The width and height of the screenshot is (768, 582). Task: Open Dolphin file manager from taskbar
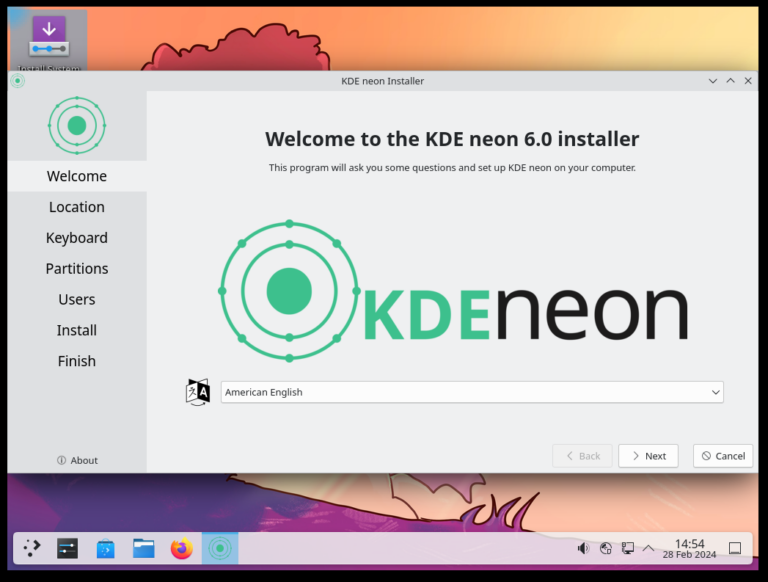coord(144,548)
